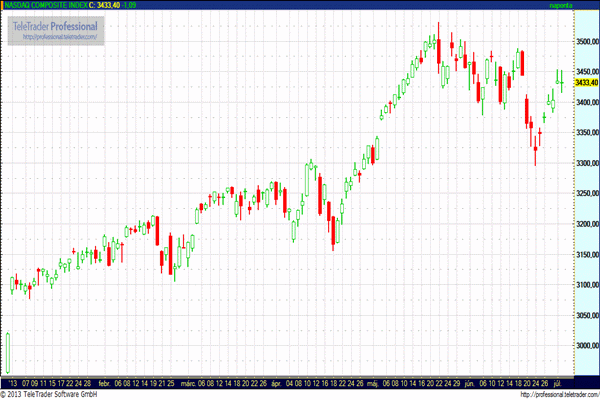This screenshot has width=600, height=400.
Task: Click the 3250,00 price axis label
Action: pos(584,194)
